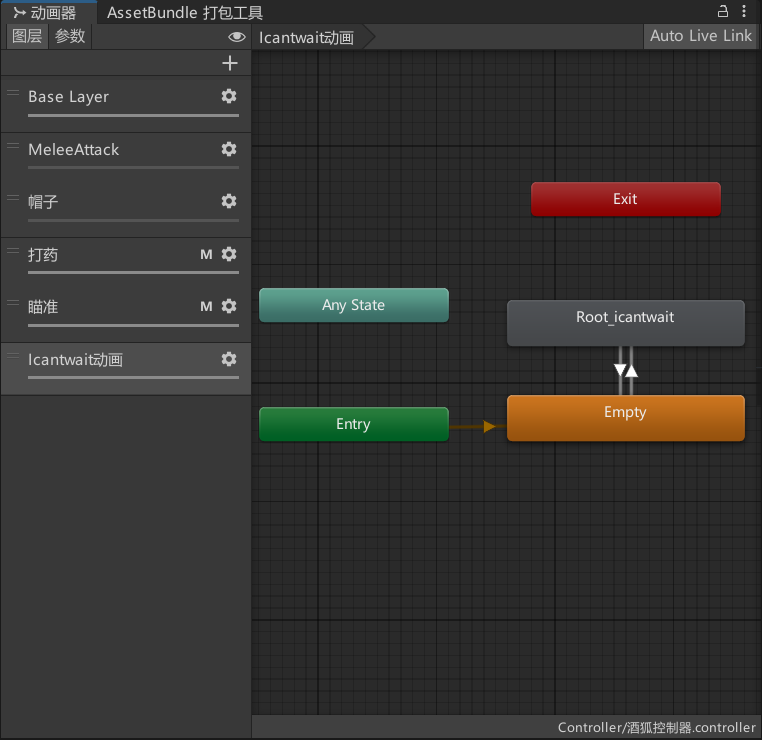Open settings gear for MeleeAttack layer

click(229, 149)
